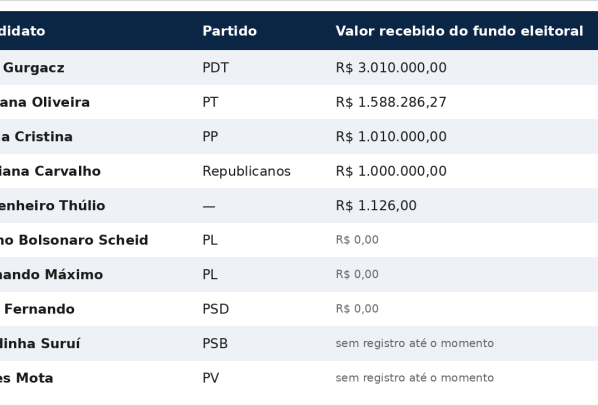Click the R$ 3.010.000,00 value

[x=391, y=68]
